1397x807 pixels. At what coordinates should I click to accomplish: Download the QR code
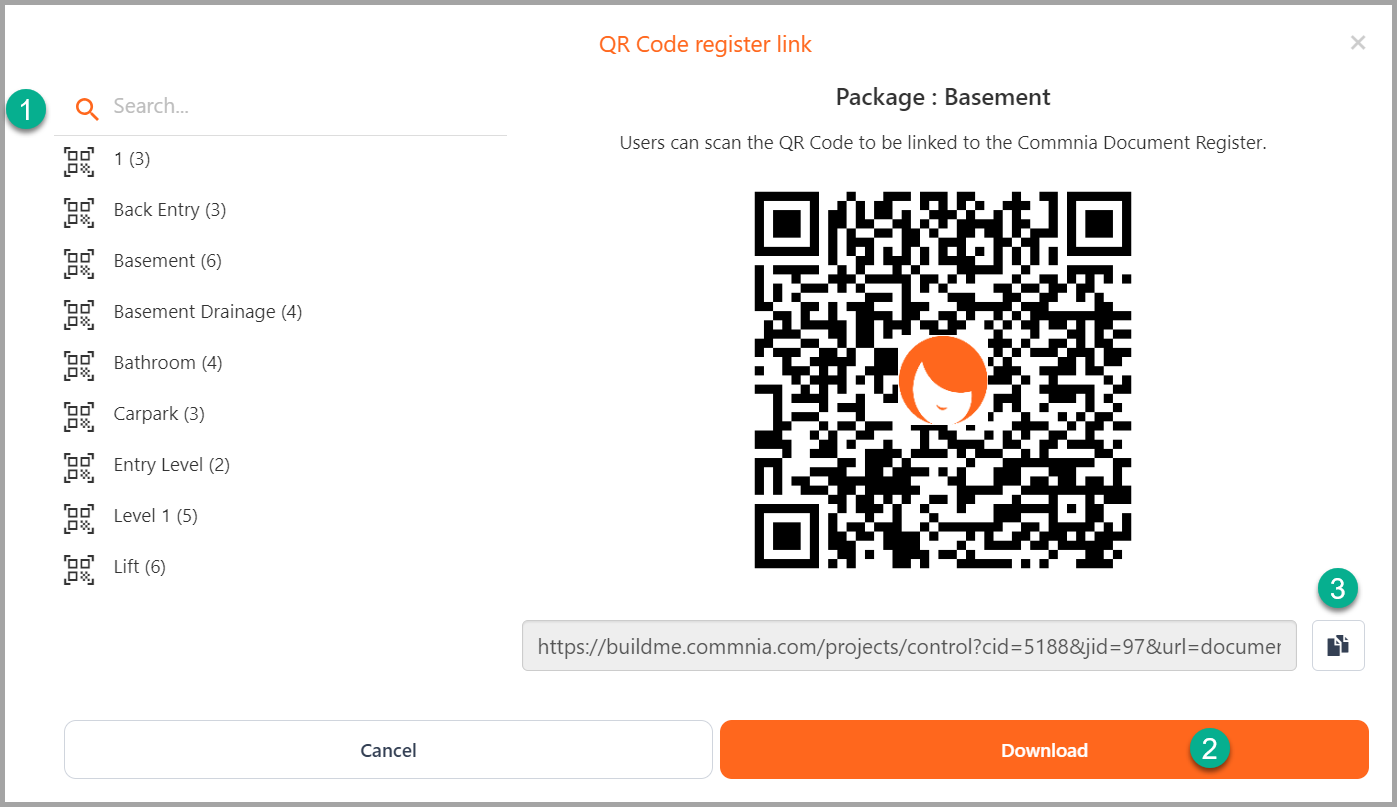1044,750
